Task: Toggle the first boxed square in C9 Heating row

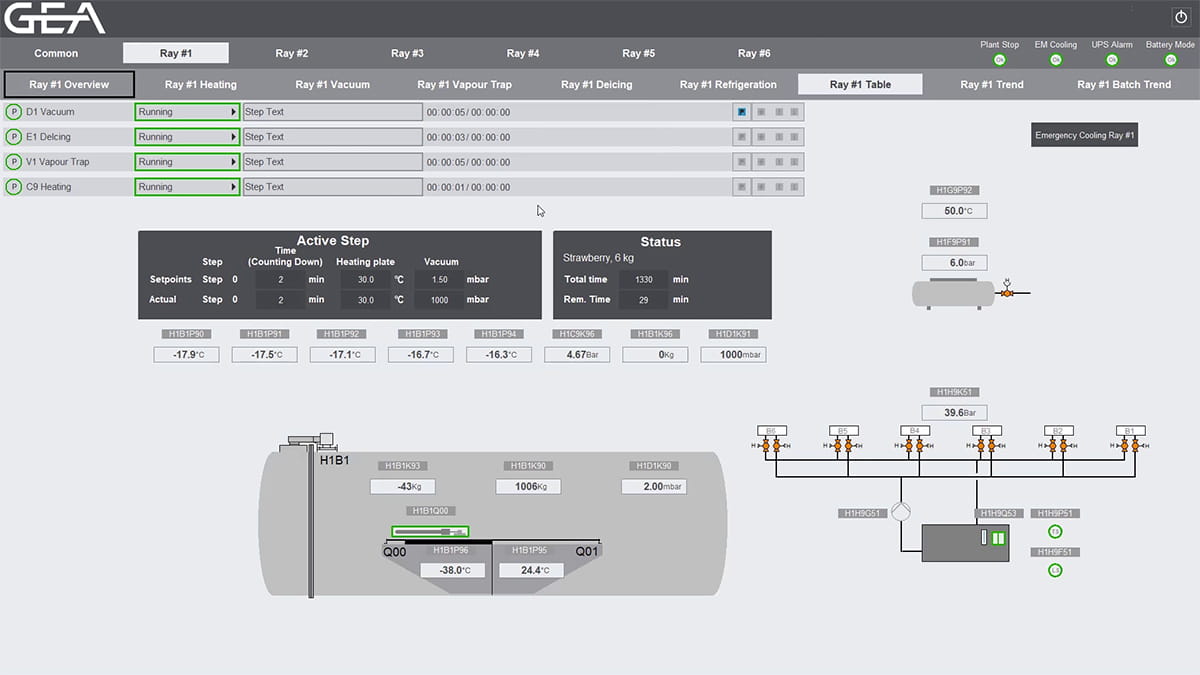Action: click(742, 187)
